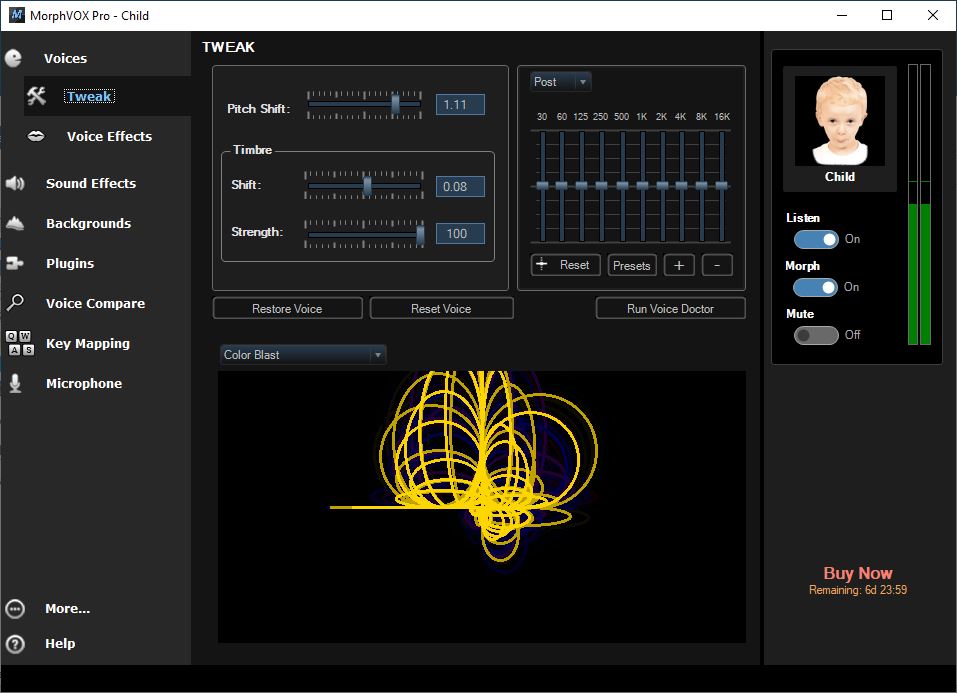Click the More ellipsis circle icon

click(x=15, y=609)
